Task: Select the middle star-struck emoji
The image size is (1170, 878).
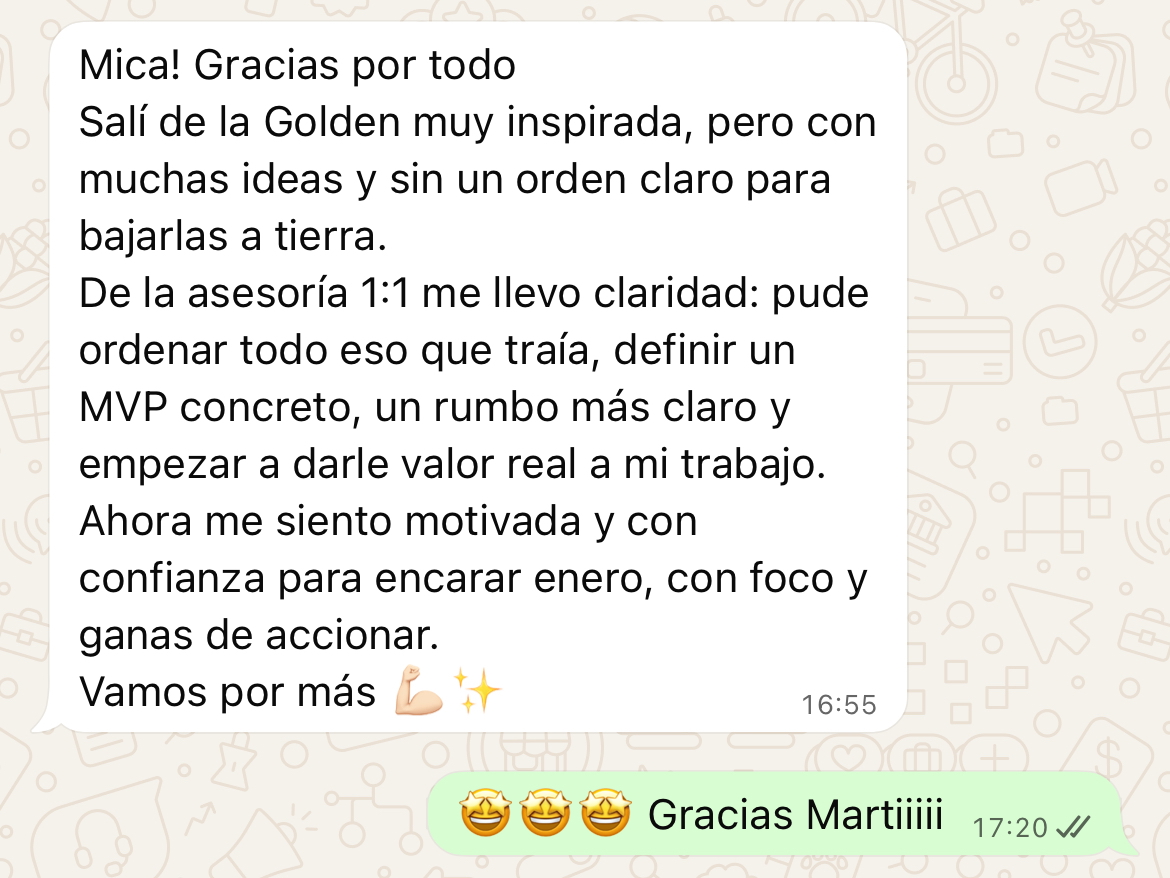Action: (x=545, y=813)
